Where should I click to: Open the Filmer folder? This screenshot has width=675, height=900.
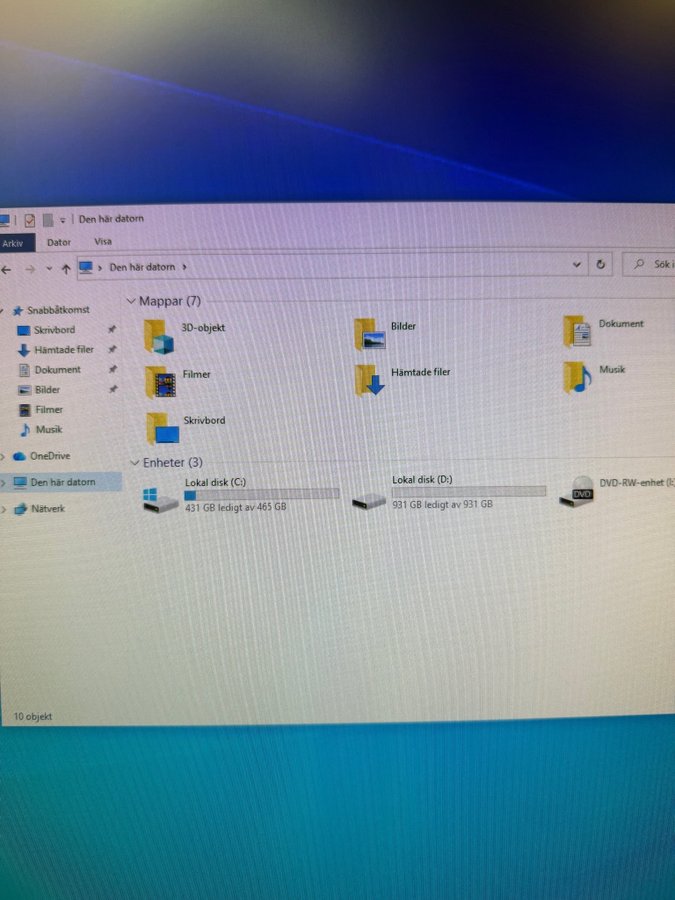(161, 382)
